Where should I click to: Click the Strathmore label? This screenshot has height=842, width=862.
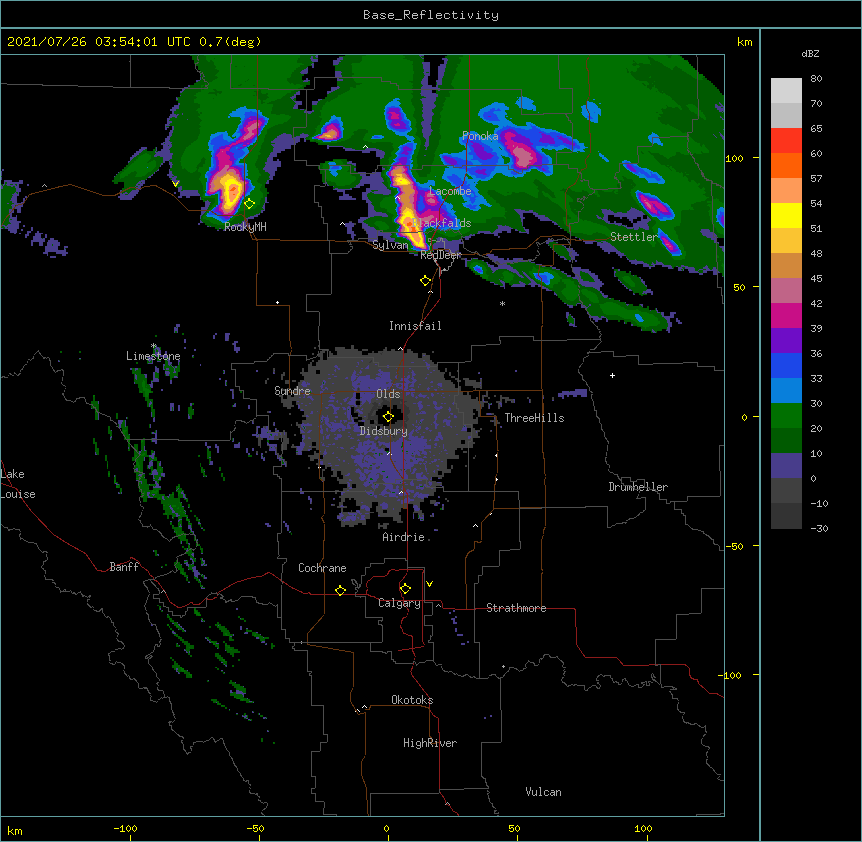[516, 608]
